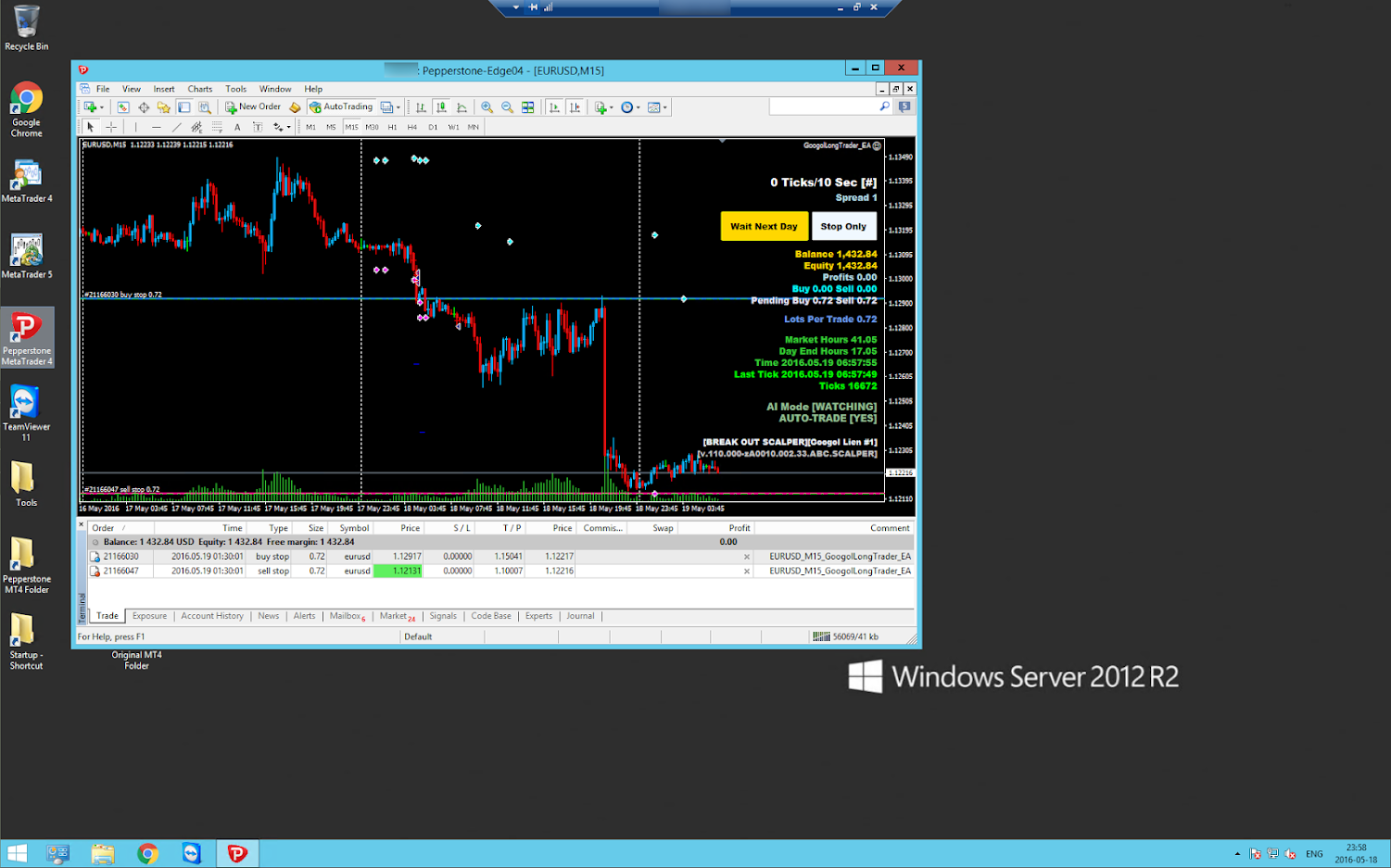Select the crosshair tool

(111, 127)
